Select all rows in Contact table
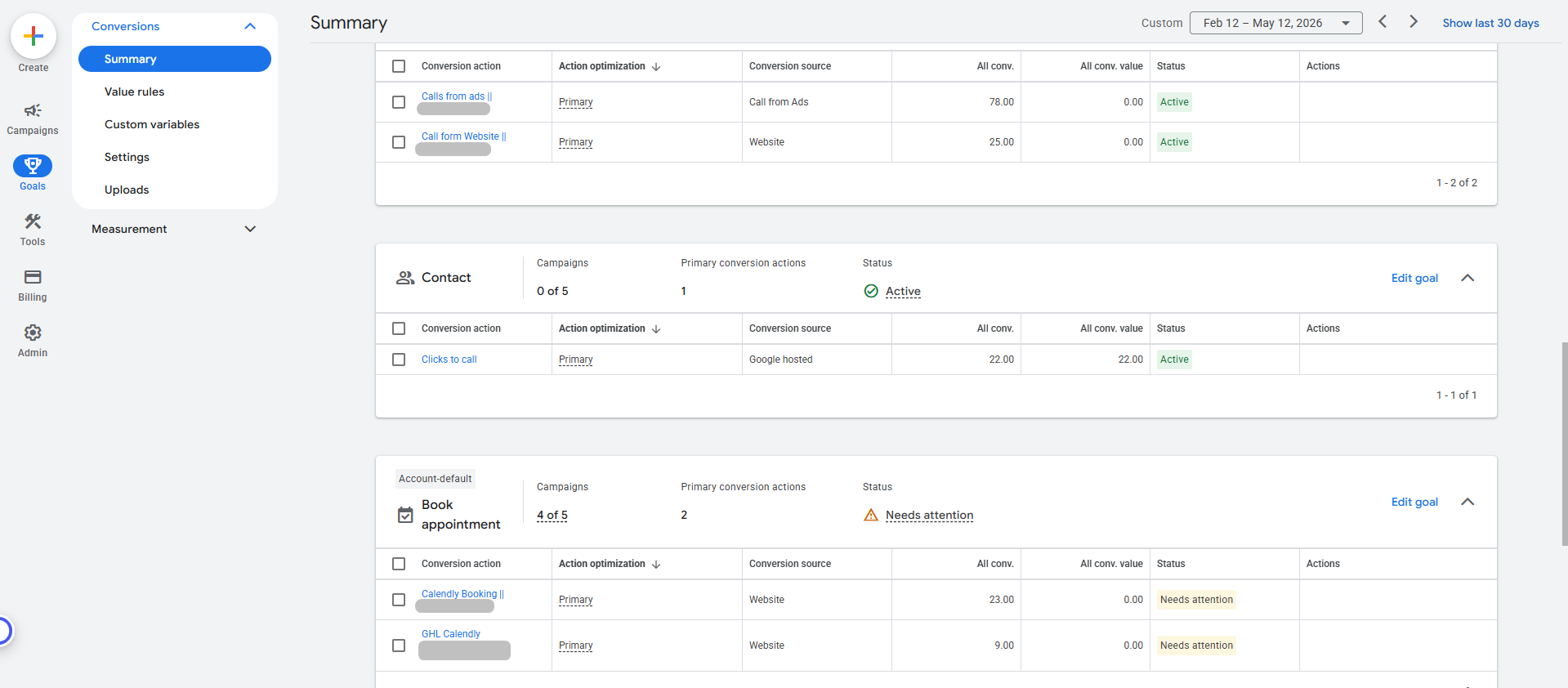This screenshot has height=688, width=1568. coord(399,328)
